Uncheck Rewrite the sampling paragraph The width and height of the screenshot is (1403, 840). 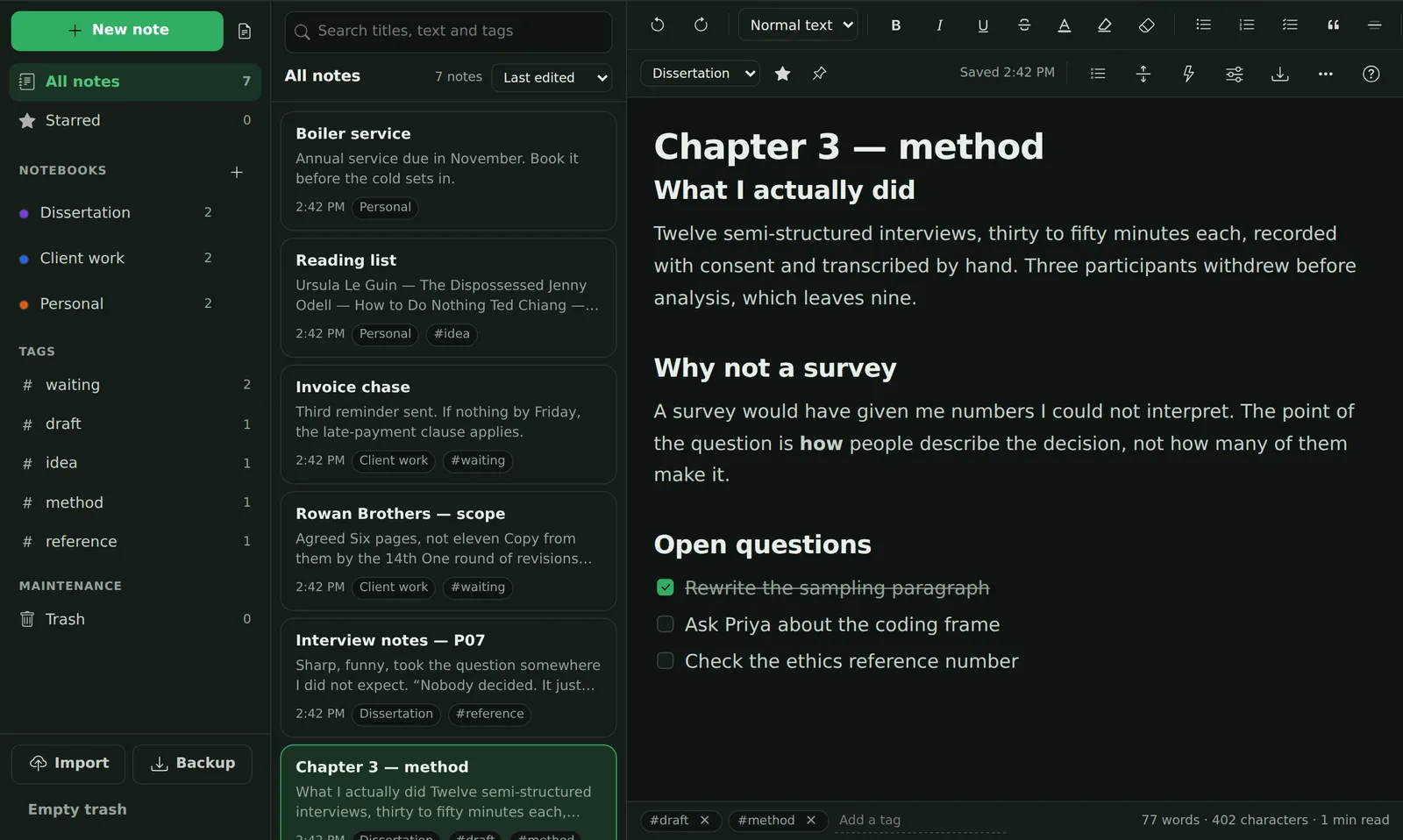coord(666,587)
